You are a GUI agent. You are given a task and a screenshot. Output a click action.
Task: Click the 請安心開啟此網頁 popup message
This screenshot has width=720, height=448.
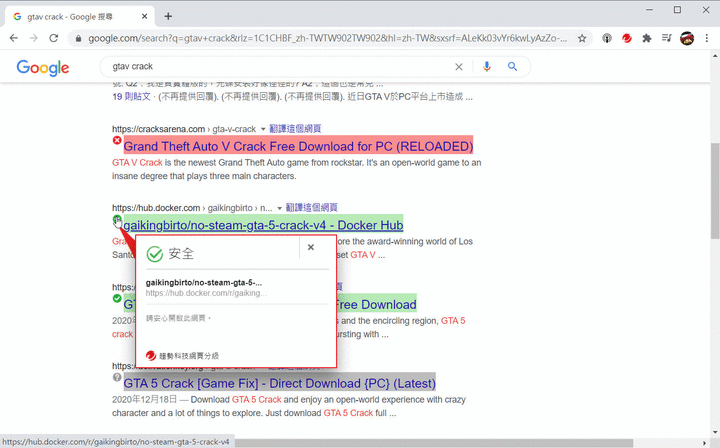point(178,318)
